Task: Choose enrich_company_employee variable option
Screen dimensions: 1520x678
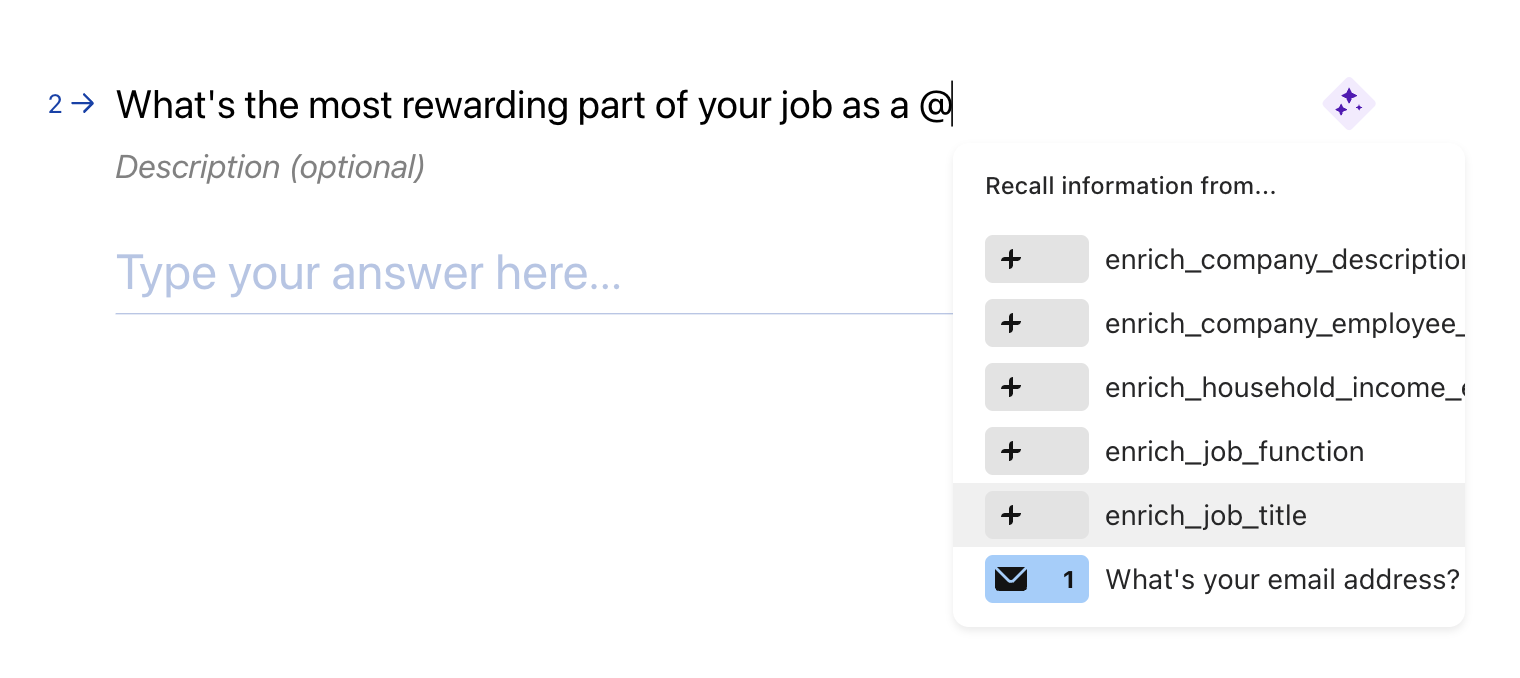Action: pos(1209,323)
